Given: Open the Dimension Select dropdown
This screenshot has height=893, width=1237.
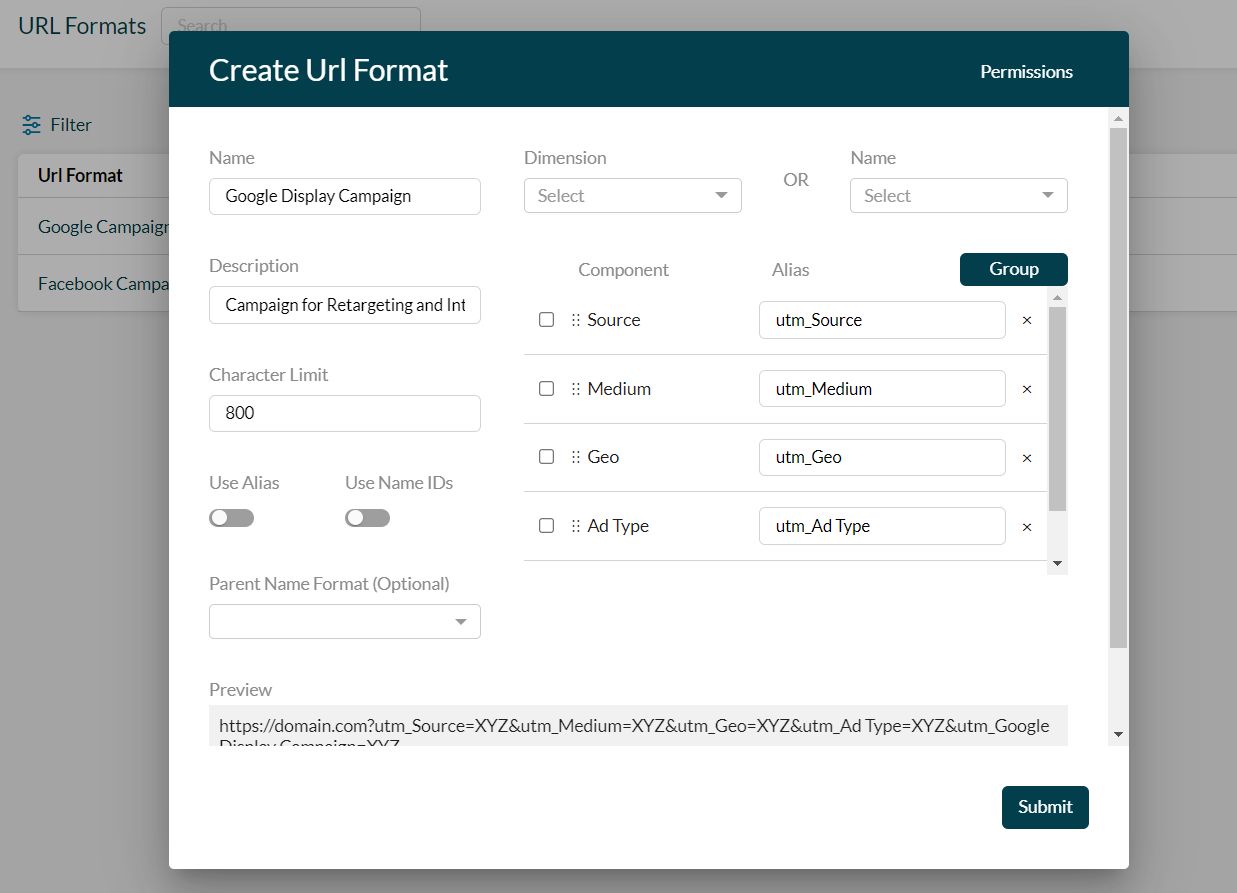Looking at the screenshot, I should pos(632,195).
